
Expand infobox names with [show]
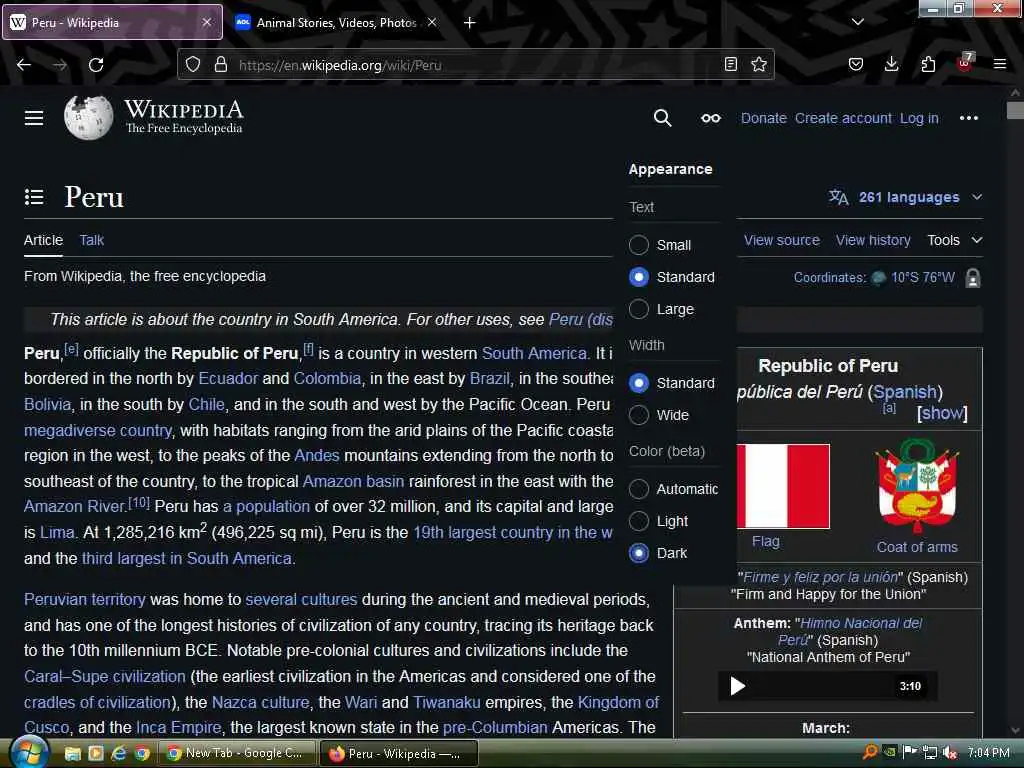(942, 413)
